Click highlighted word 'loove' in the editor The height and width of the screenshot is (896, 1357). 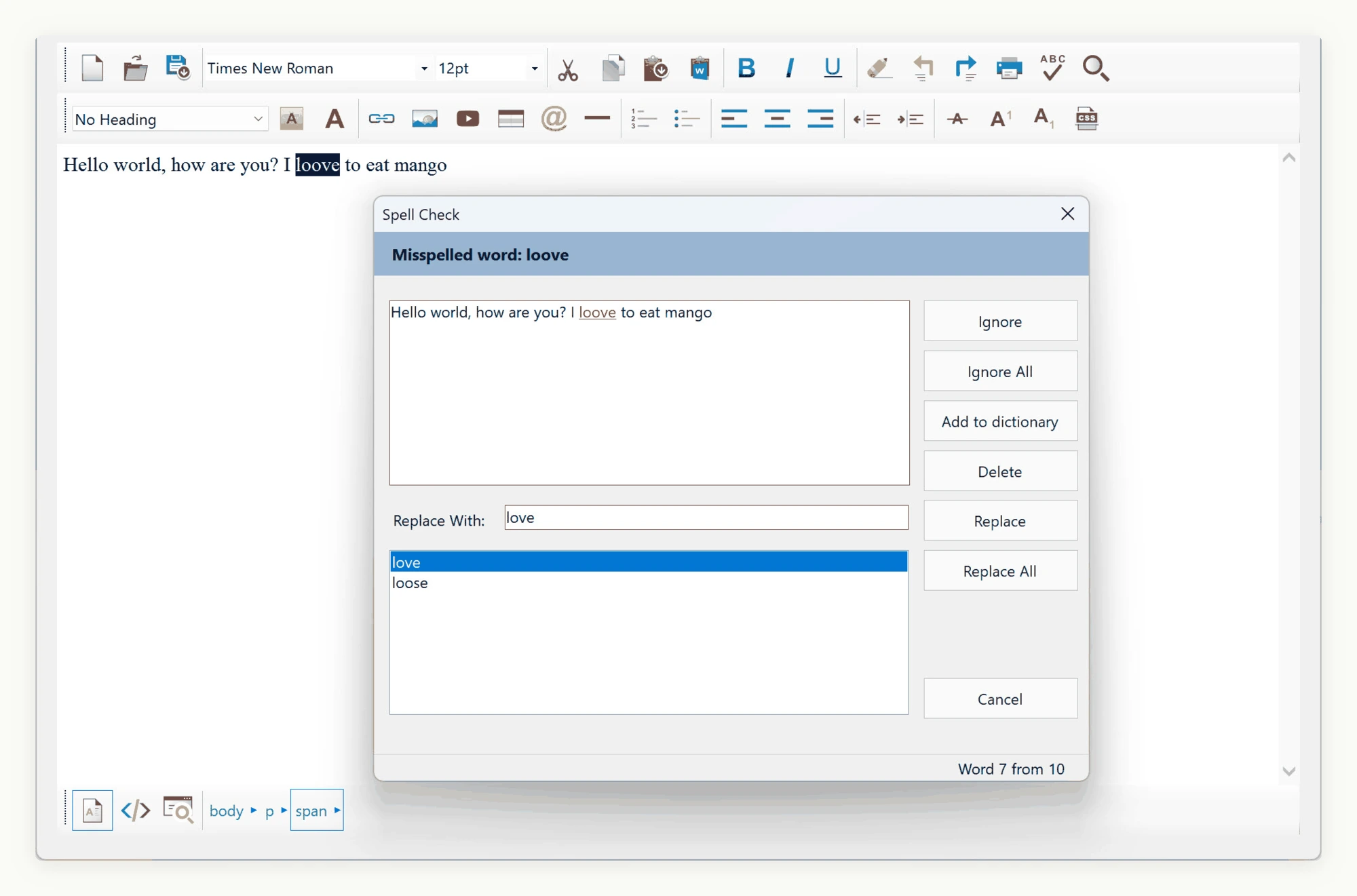[317, 165]
